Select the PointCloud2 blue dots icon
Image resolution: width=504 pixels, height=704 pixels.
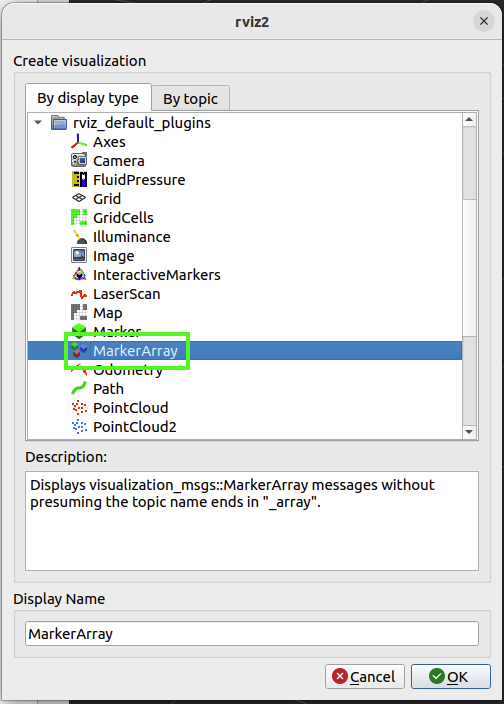point(79,427)
